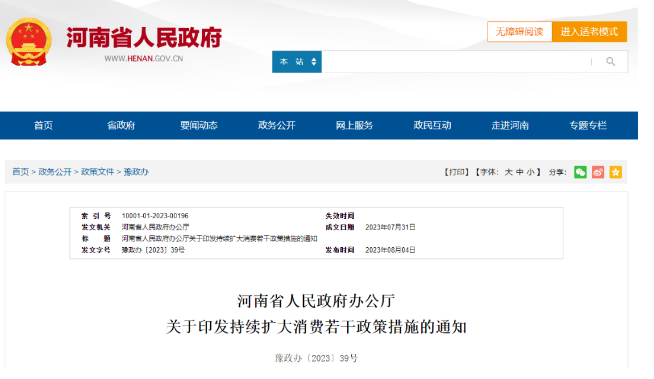Click heading line 关于印发持续扩大消费若干政策措施的通知
Image resolution: width=654 pixels, height=379 pixels.
316,327
